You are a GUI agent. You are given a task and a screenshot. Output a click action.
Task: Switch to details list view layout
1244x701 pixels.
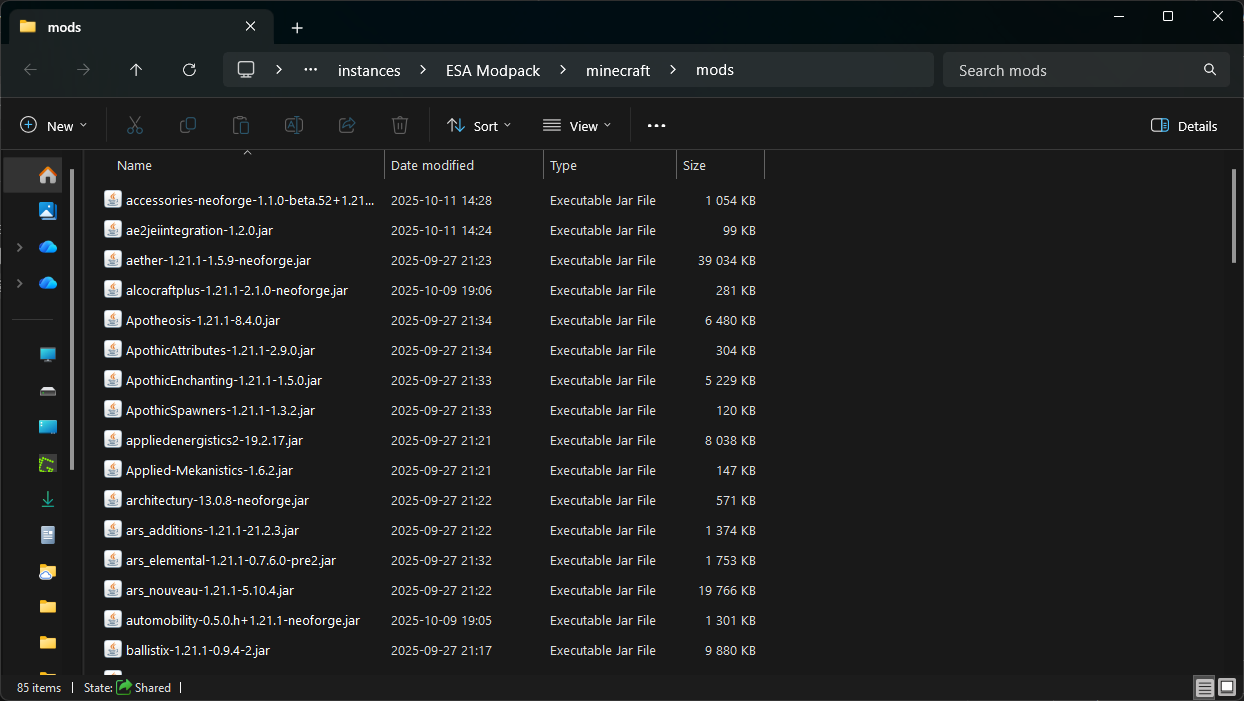click(1204, 687)
